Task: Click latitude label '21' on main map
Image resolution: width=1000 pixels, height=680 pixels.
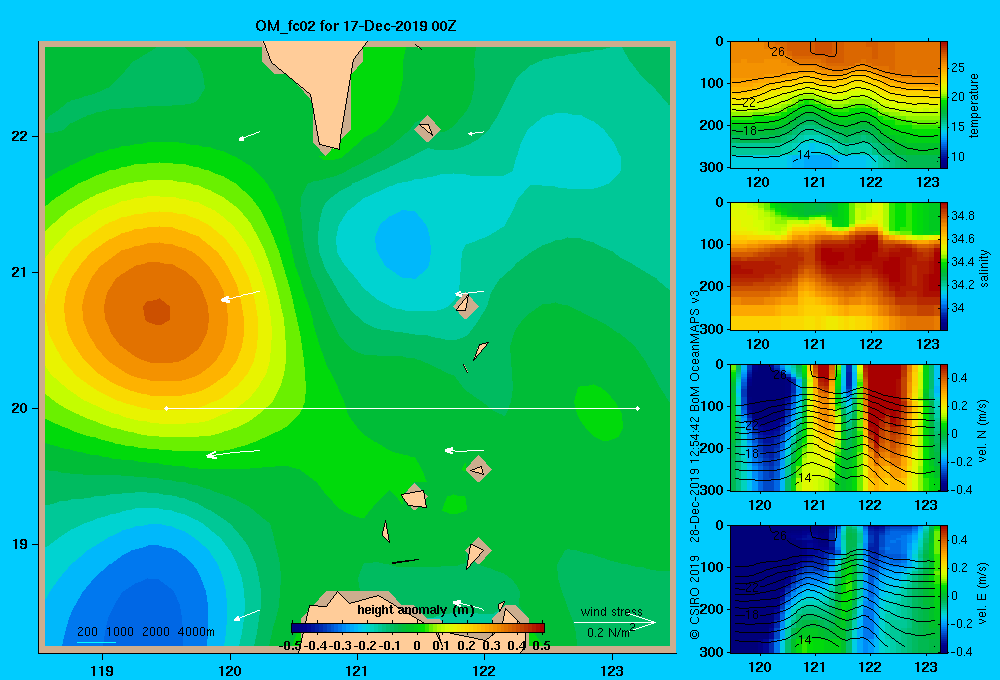Action: point(20,272)
